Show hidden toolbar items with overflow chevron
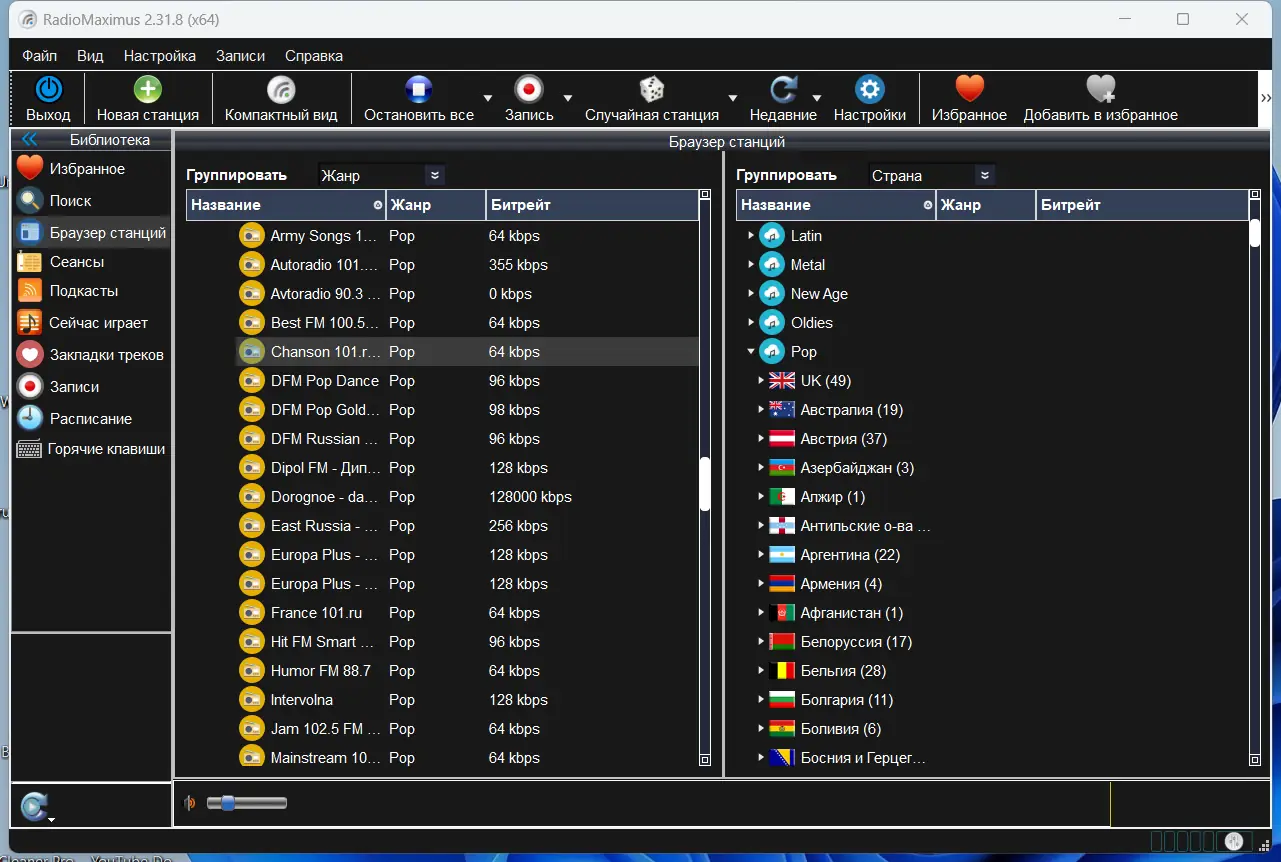 point(1265,98)
